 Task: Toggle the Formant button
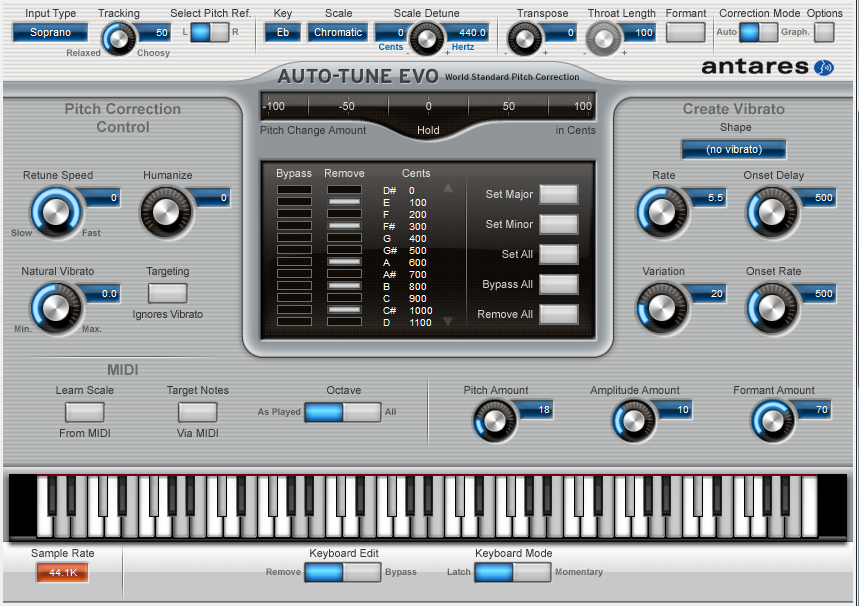[685, 32]
